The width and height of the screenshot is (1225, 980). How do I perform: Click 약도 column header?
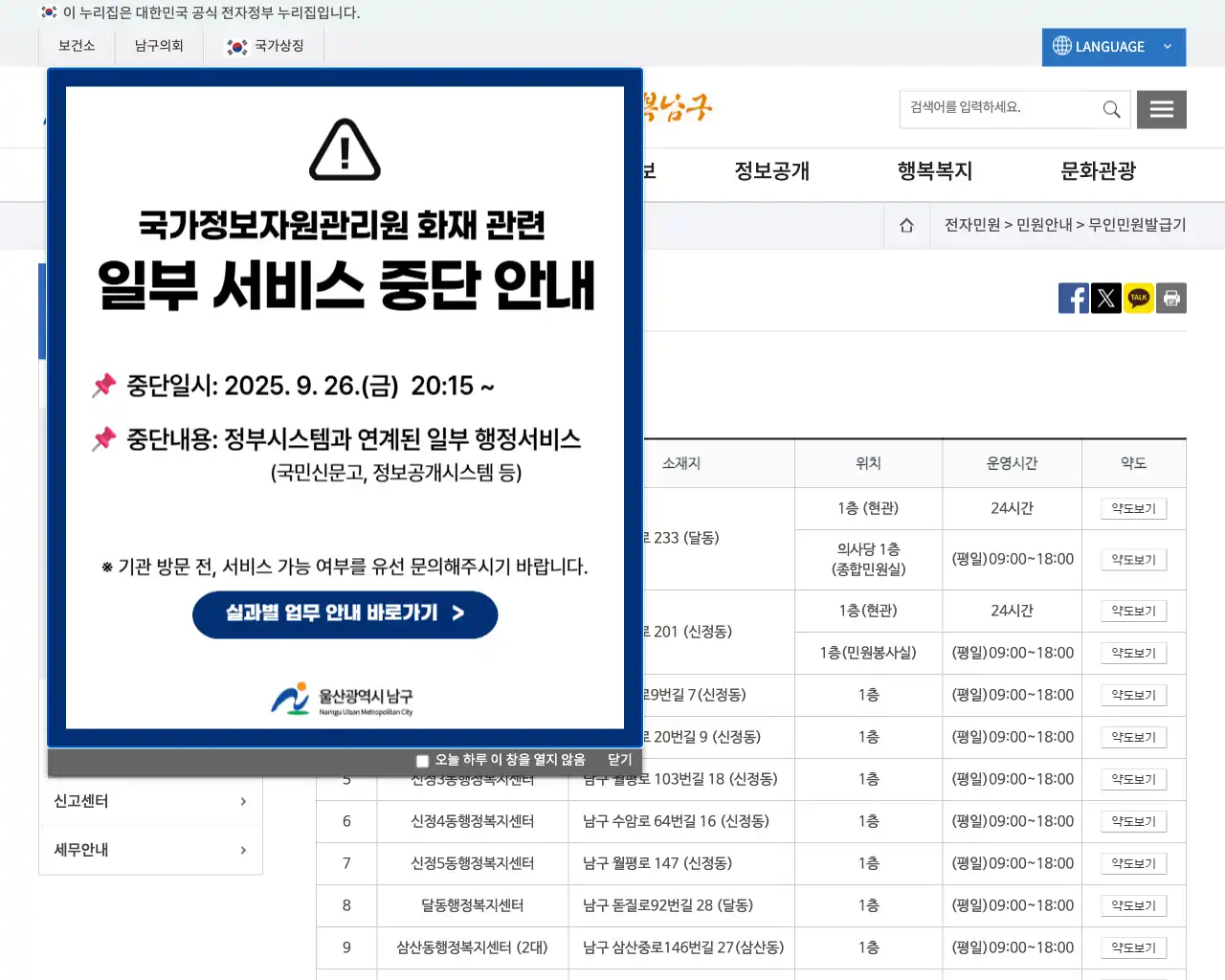pos(1133,463)
